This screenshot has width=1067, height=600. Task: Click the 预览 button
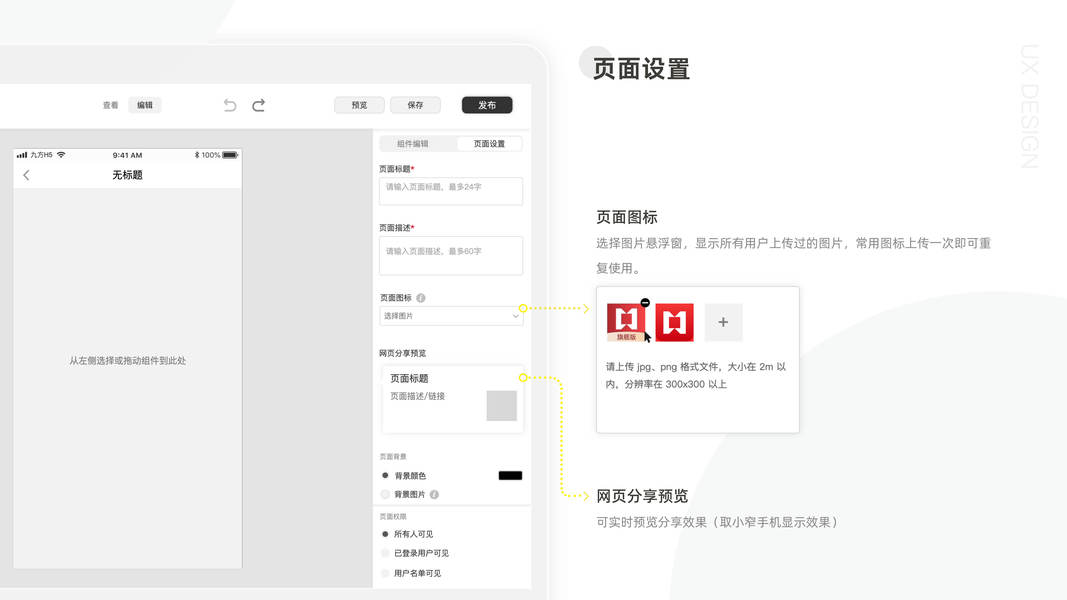[x=359, y=105]
